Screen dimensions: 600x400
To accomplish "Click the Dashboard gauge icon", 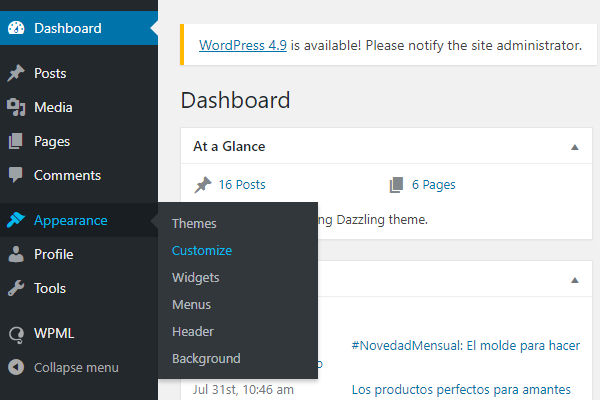I will coord(15,28).
